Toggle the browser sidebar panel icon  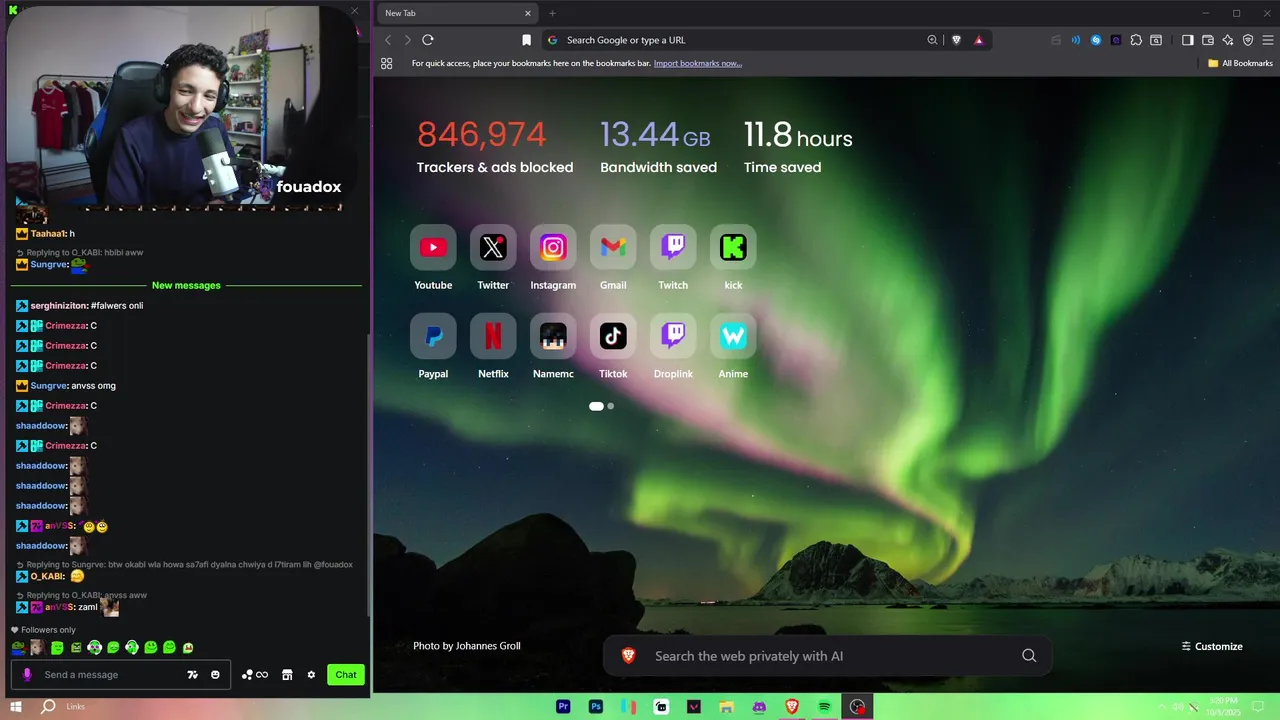(x=1187, y=40)
